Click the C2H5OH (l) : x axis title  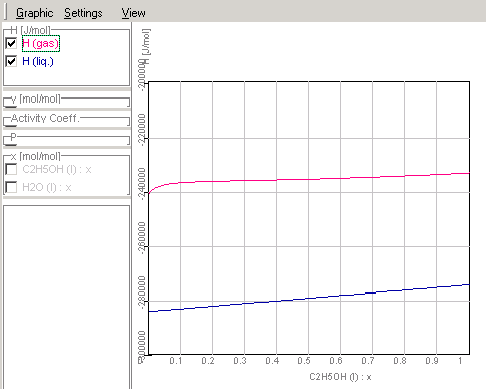tap(340, 377)
